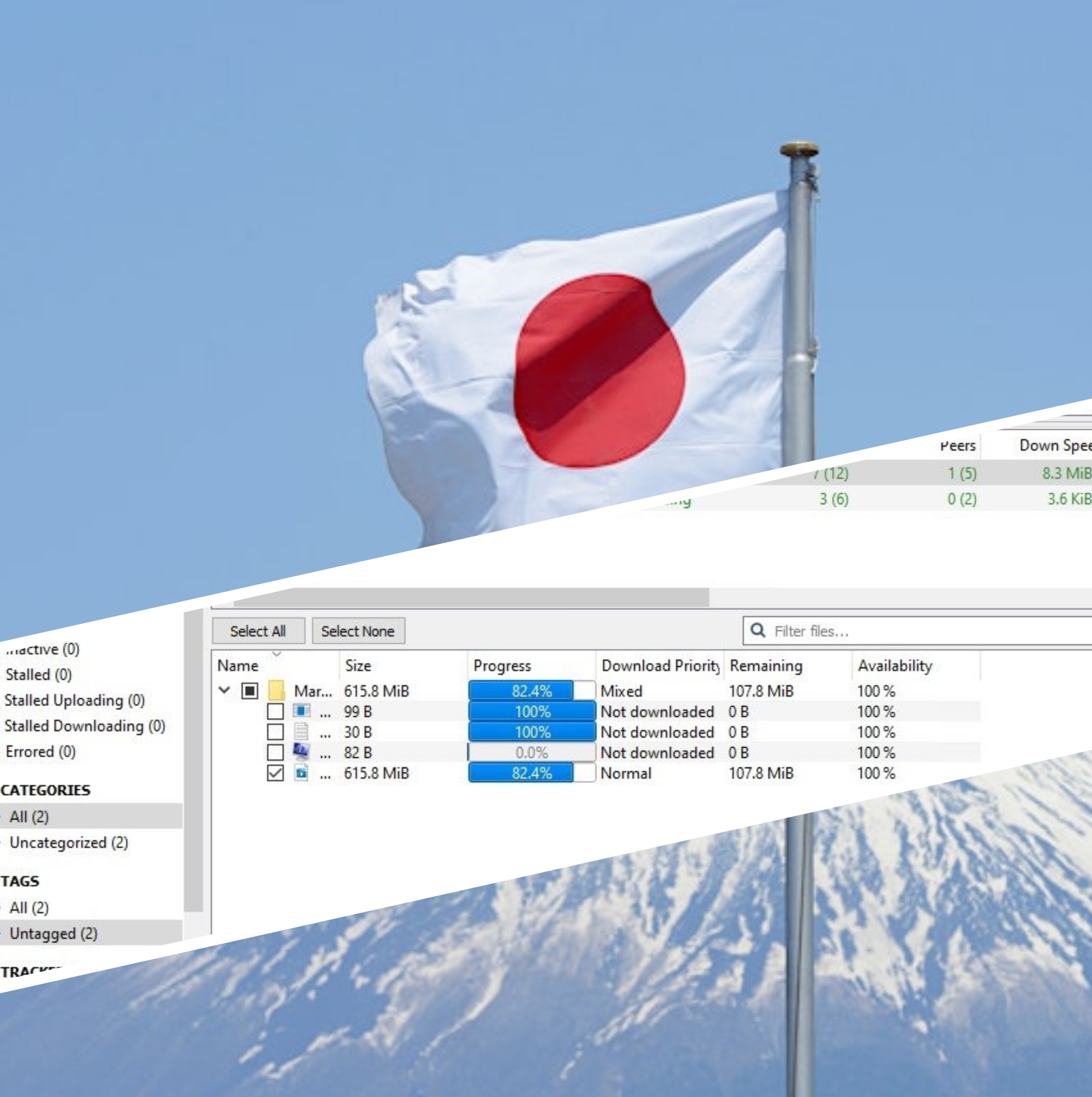This screenshot has height=1097, width=1092.
Task: Click the computer shortcut icon, 82 B file
Action: [x=302, y=752]
